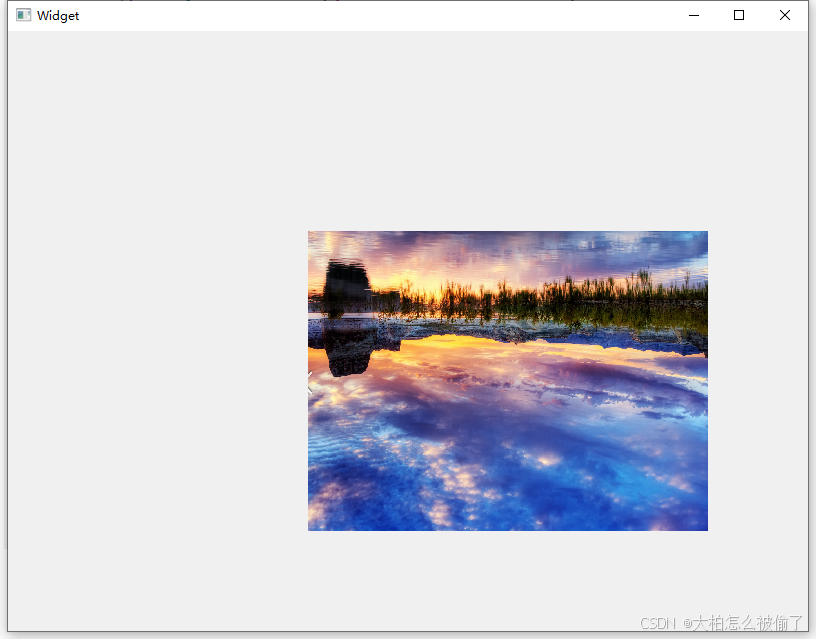Click the flipped sunset landscape image
The width and height of the screenshot is (816, 639).
pyautogui.click(x=507, y=381)
